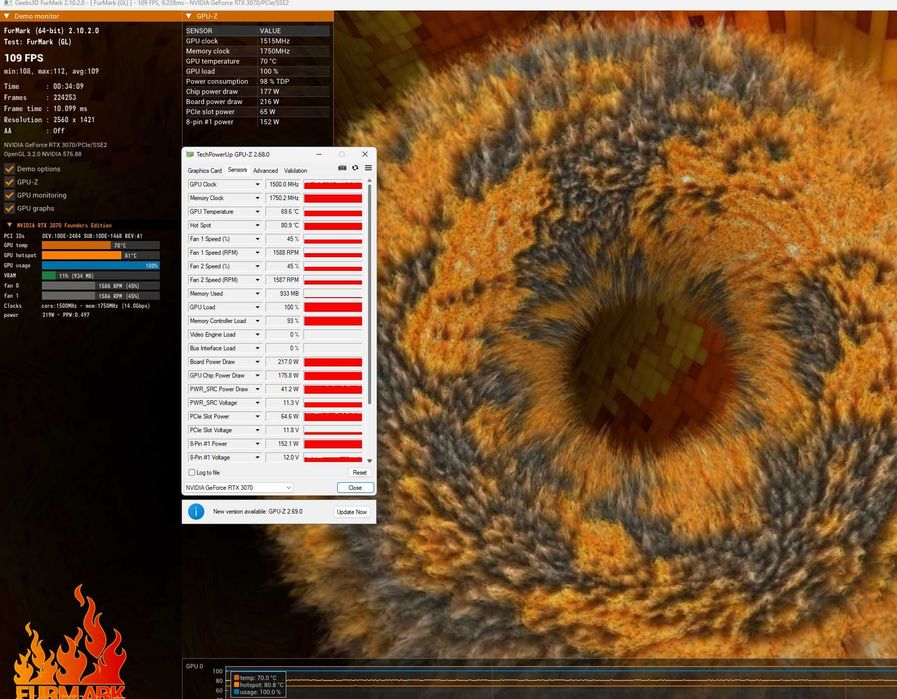Image resolution: width=897 pixels, height=699 pixels.
Task: Collapse the NVIDIA RTX 3070 Founders Edition section
Action: click(x=9, y=225)
